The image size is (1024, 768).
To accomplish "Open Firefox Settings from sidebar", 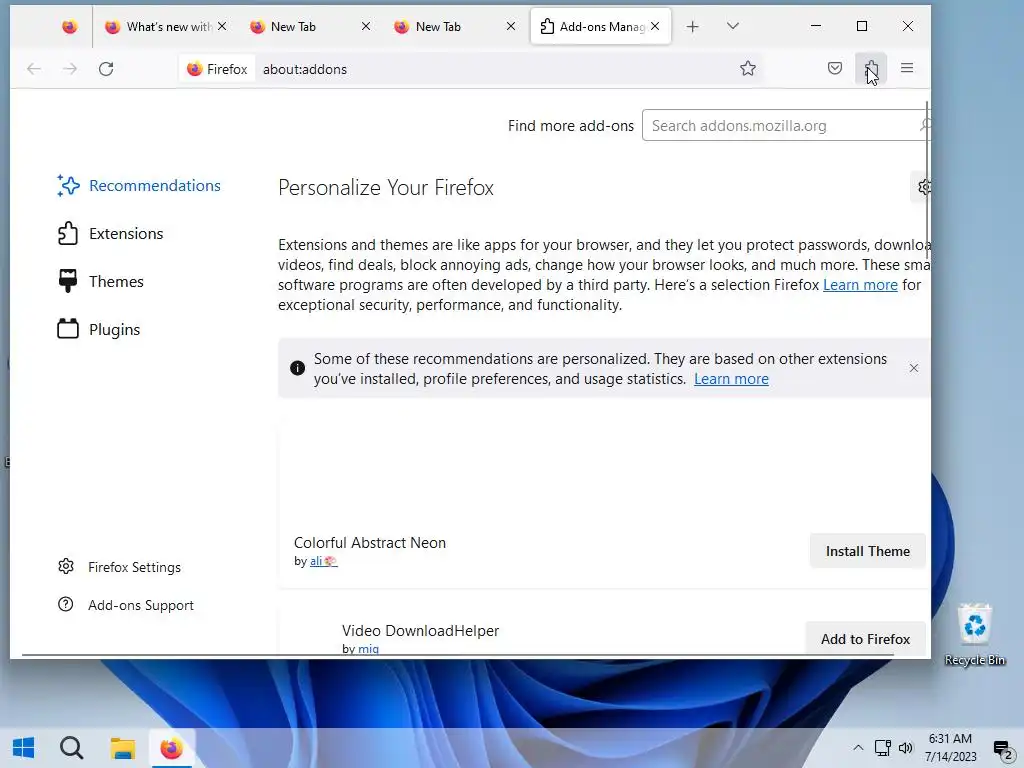I will pos(120,567).
